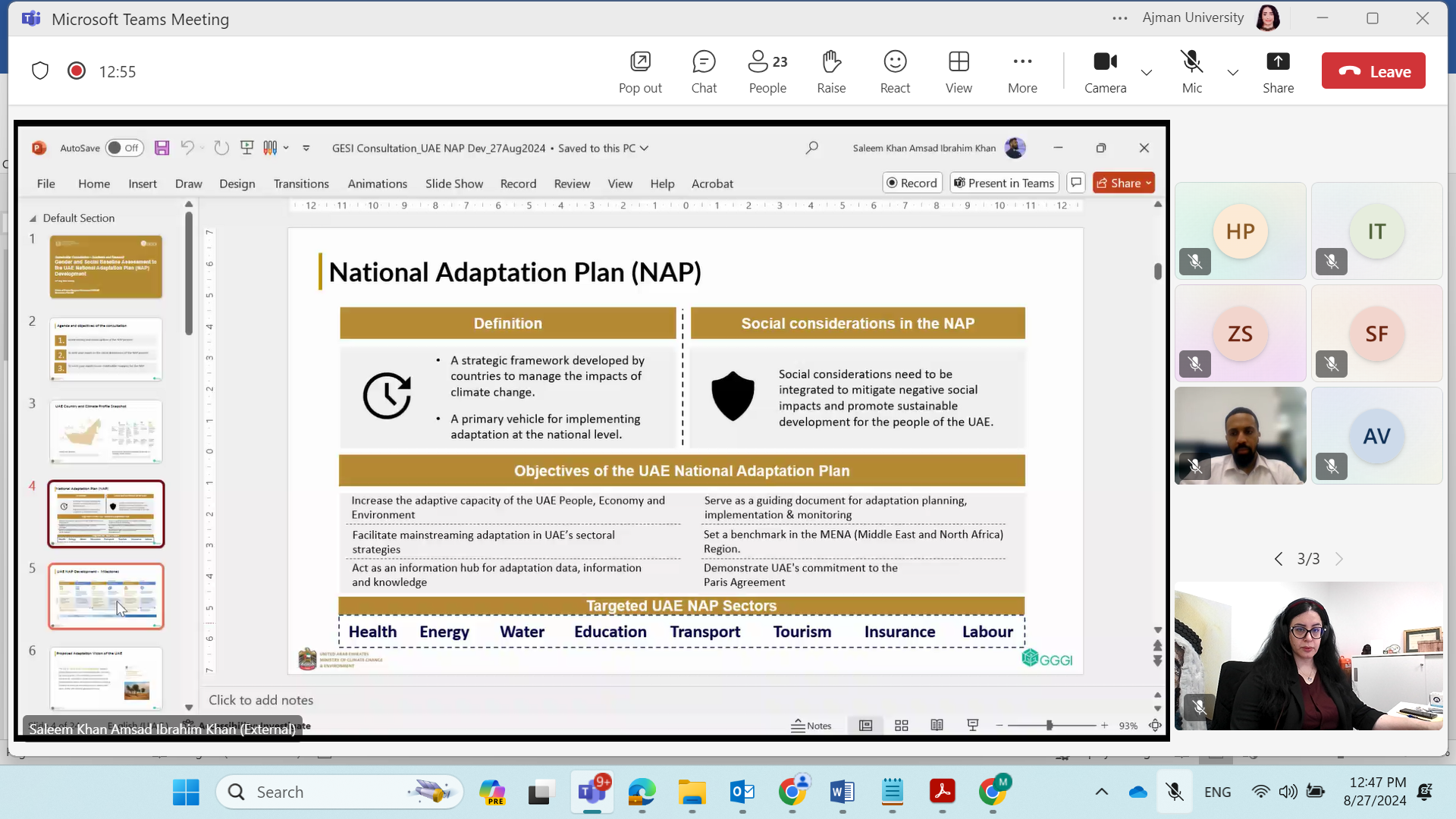Click the Leave meeting button

[1373, 71]
